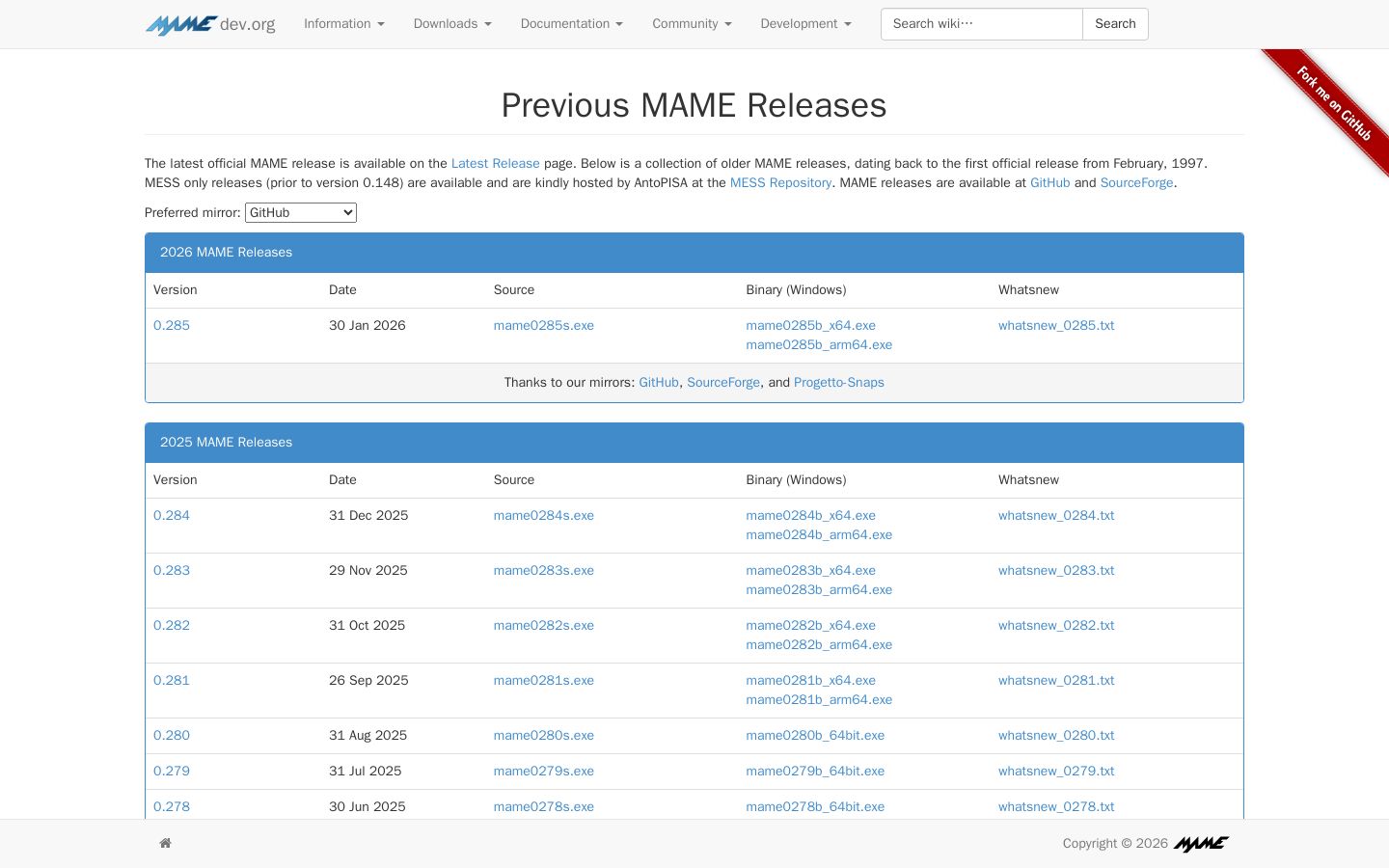Download mame0280s.exe source
1389x868 pixels.
pos(544,736)
